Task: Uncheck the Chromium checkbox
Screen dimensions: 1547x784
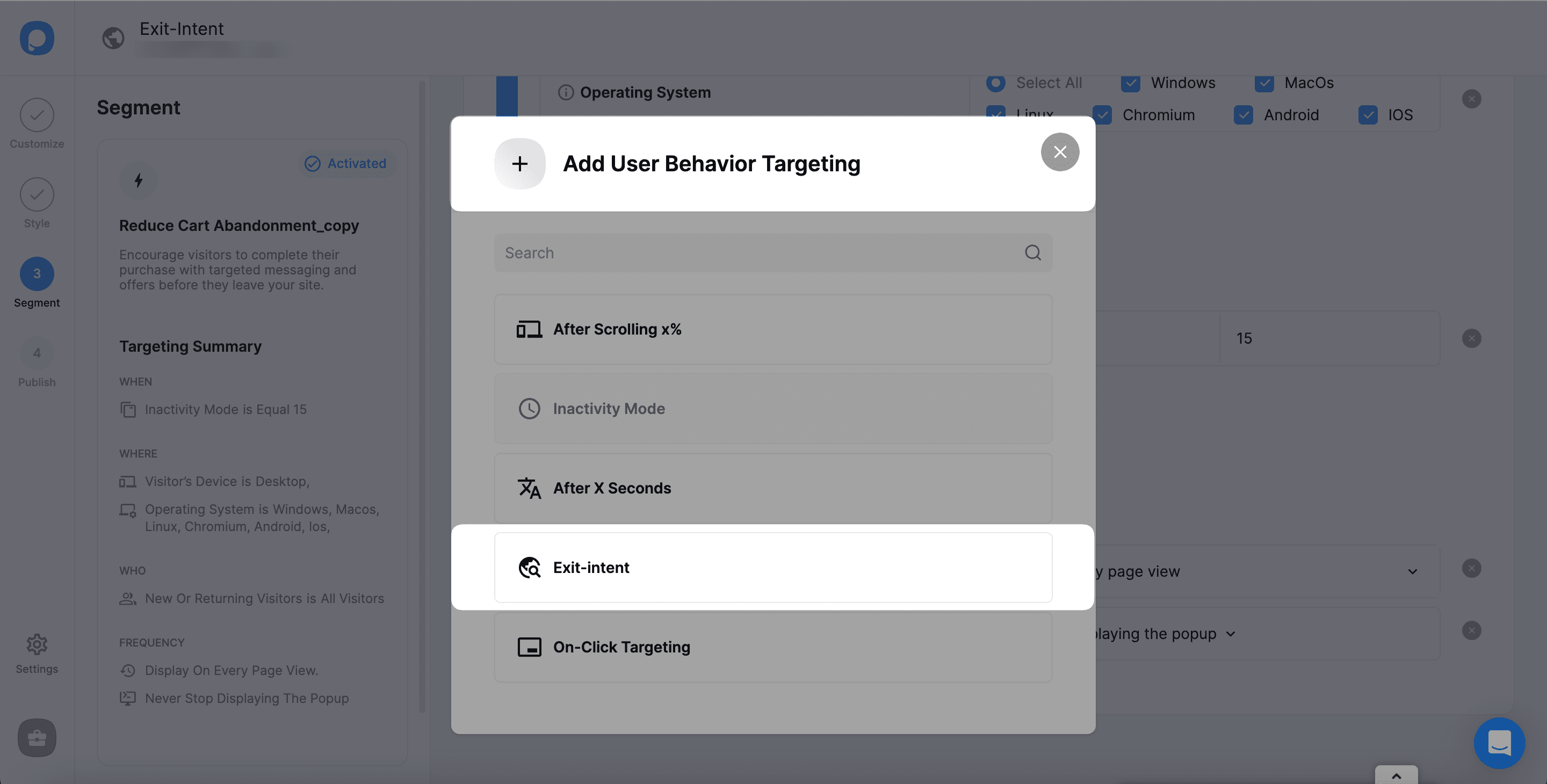Action: (1103, 115)
